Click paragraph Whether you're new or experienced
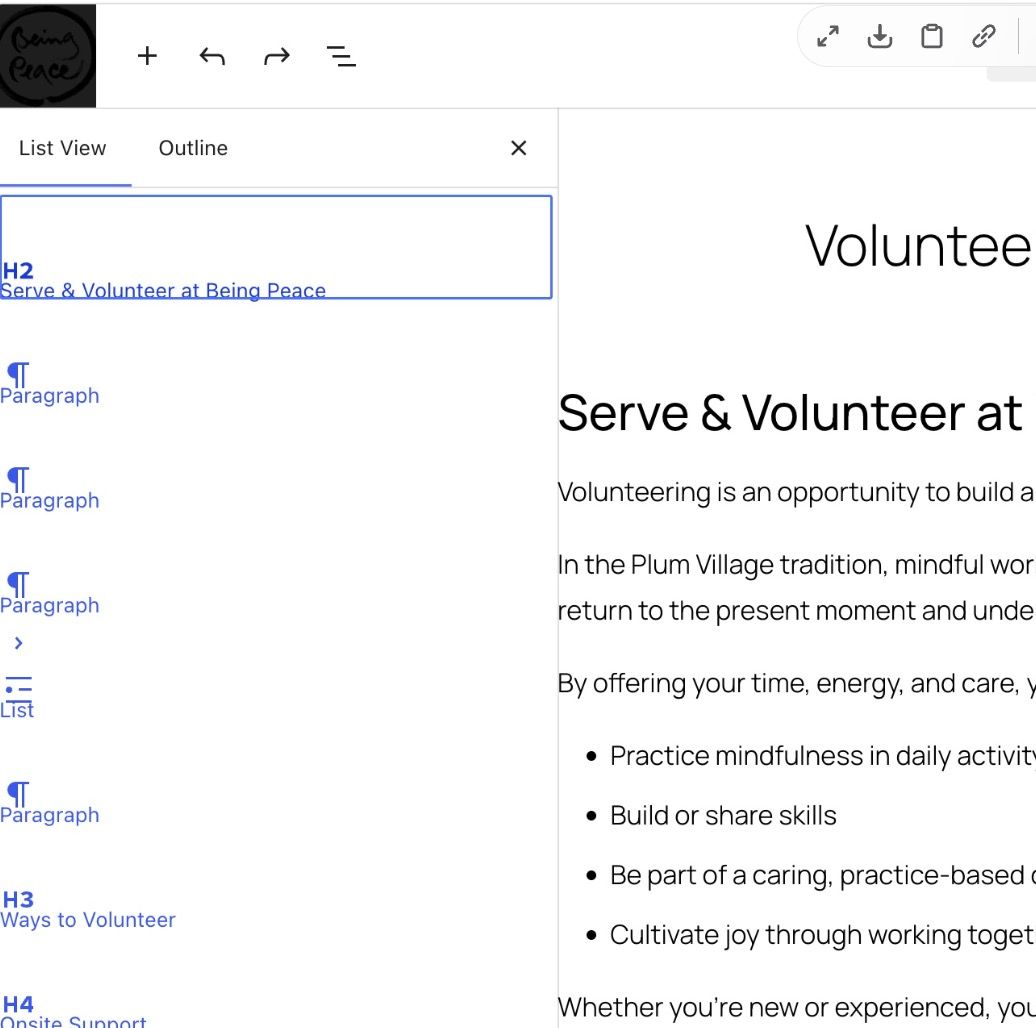Viewport: 1036px width, 1028px height. tap(796, 1008)
